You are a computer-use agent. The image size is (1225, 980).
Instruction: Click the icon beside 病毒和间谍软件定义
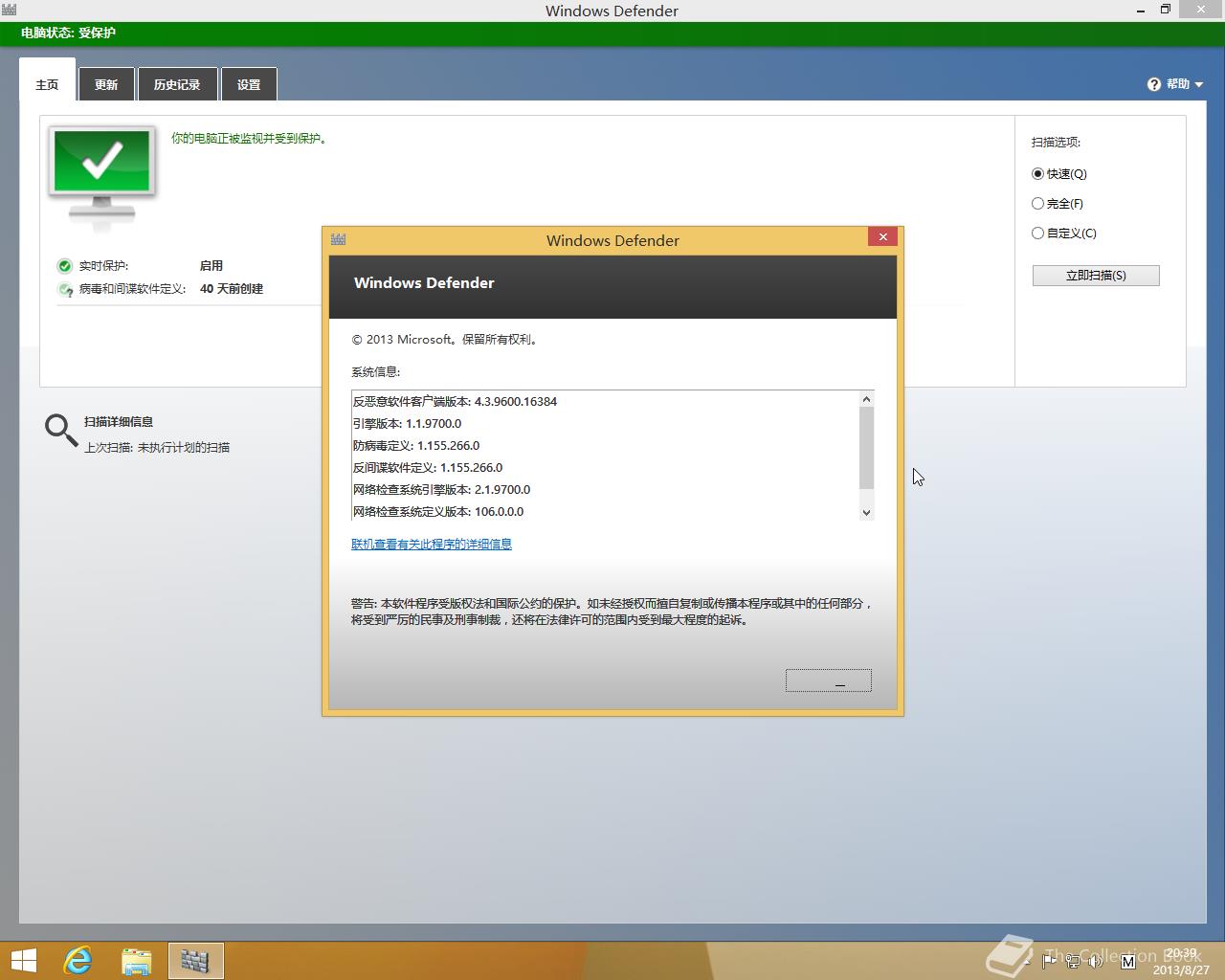65,289
